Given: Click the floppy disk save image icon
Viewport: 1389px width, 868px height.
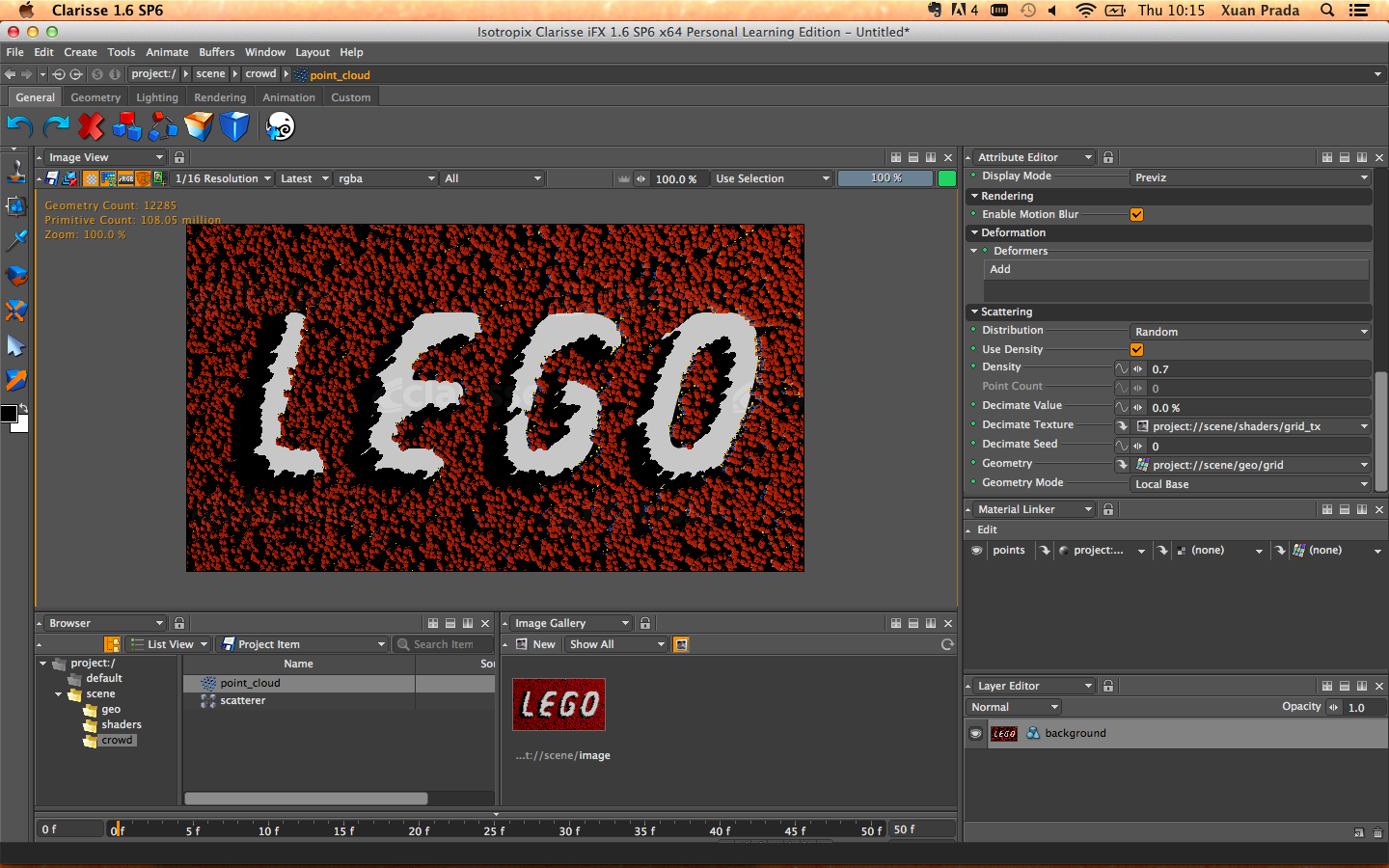Looking at the screenshot, I should [x=53, y=178].
